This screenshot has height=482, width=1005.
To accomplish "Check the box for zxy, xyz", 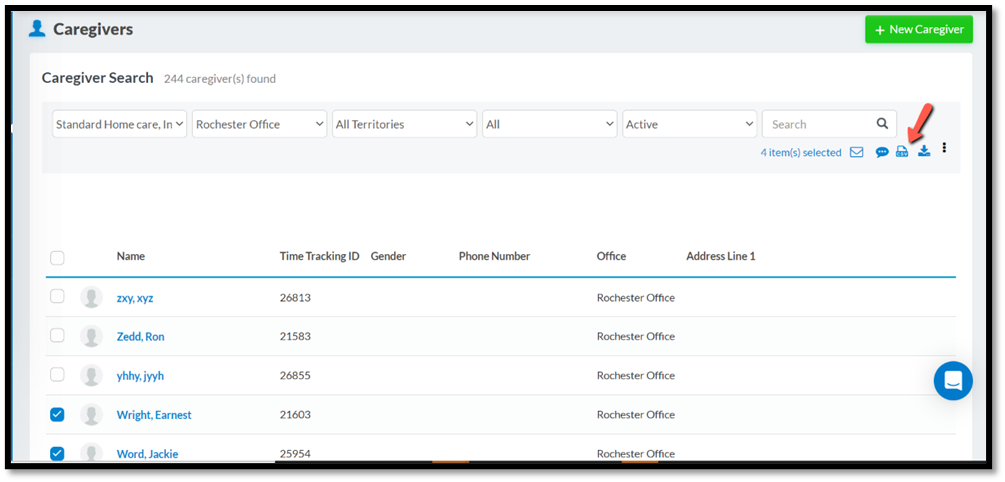I will pos(57,297).
